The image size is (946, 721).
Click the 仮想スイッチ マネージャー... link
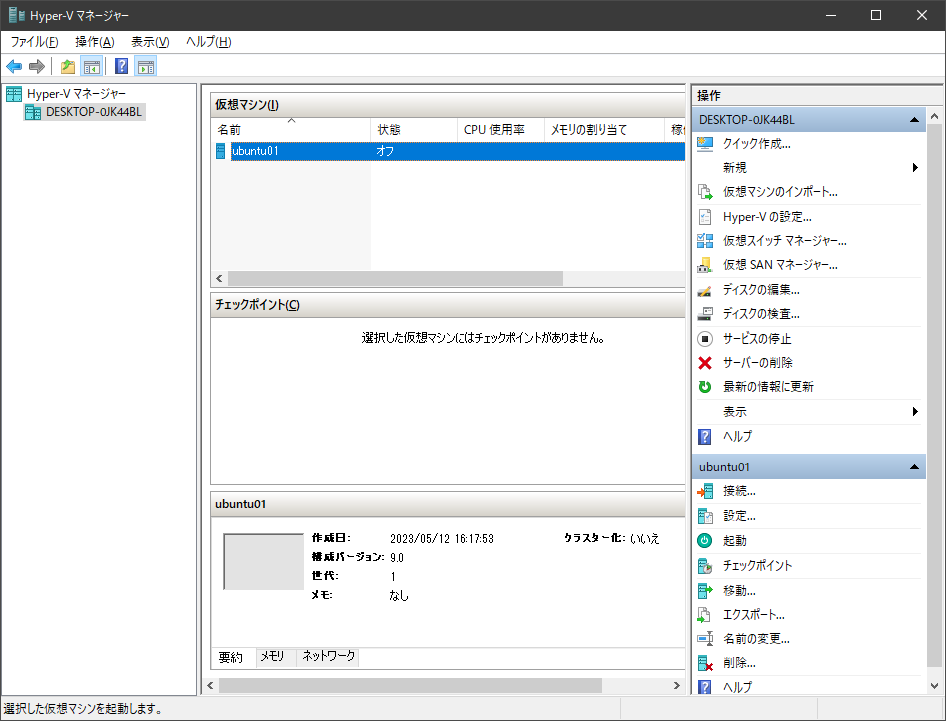coord(785,241)
